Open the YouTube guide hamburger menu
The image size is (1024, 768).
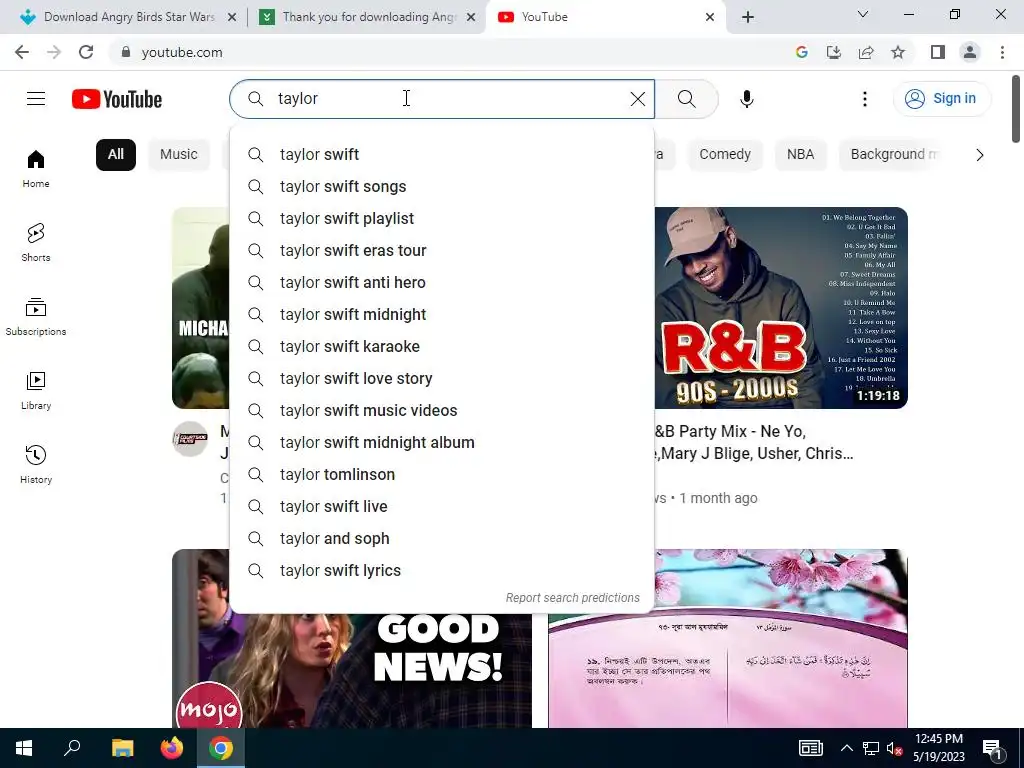(x=36, y=99)
